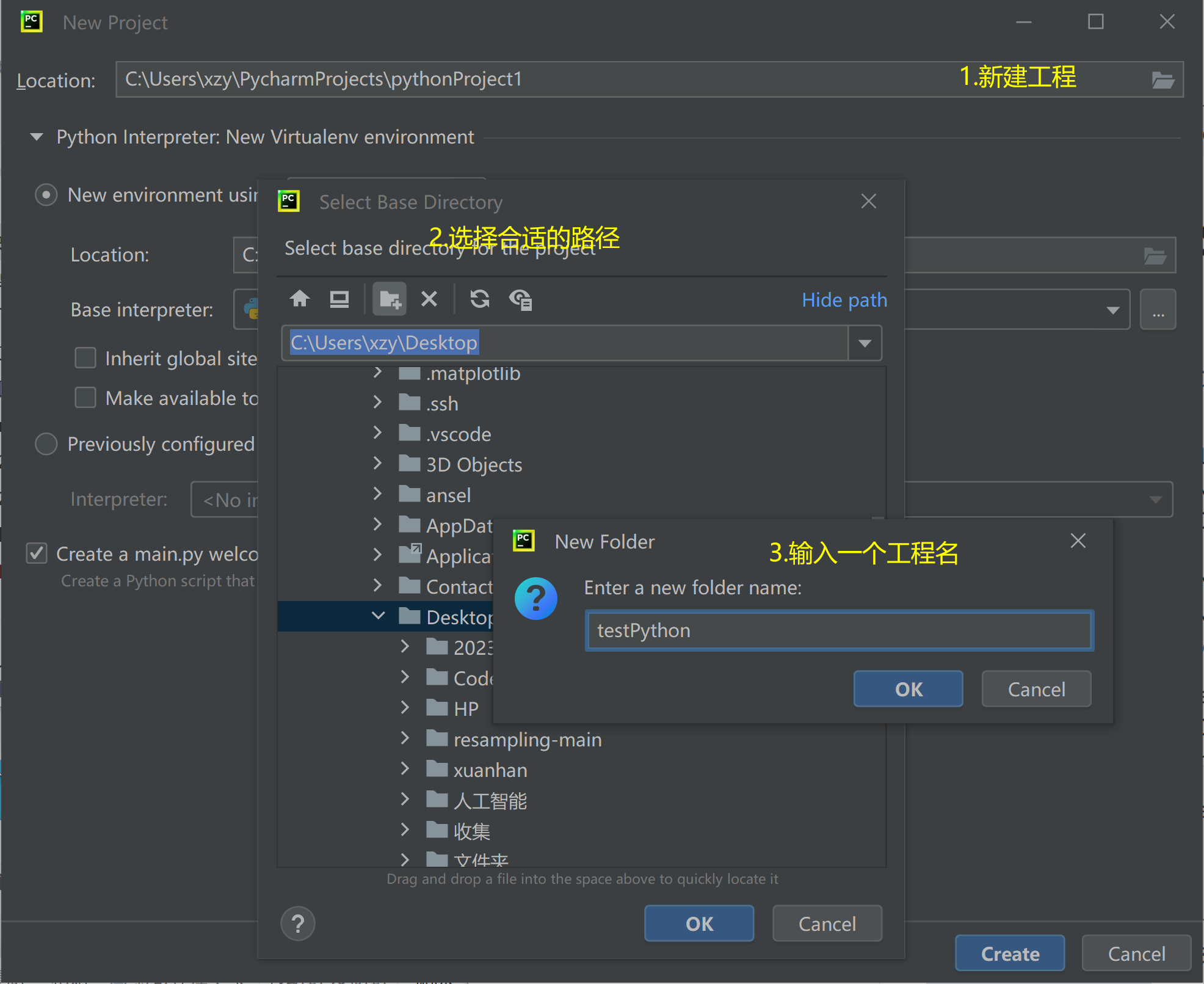Expand the .matplotlib folder
Viewport: 1204px width, 984px height.
377,372
